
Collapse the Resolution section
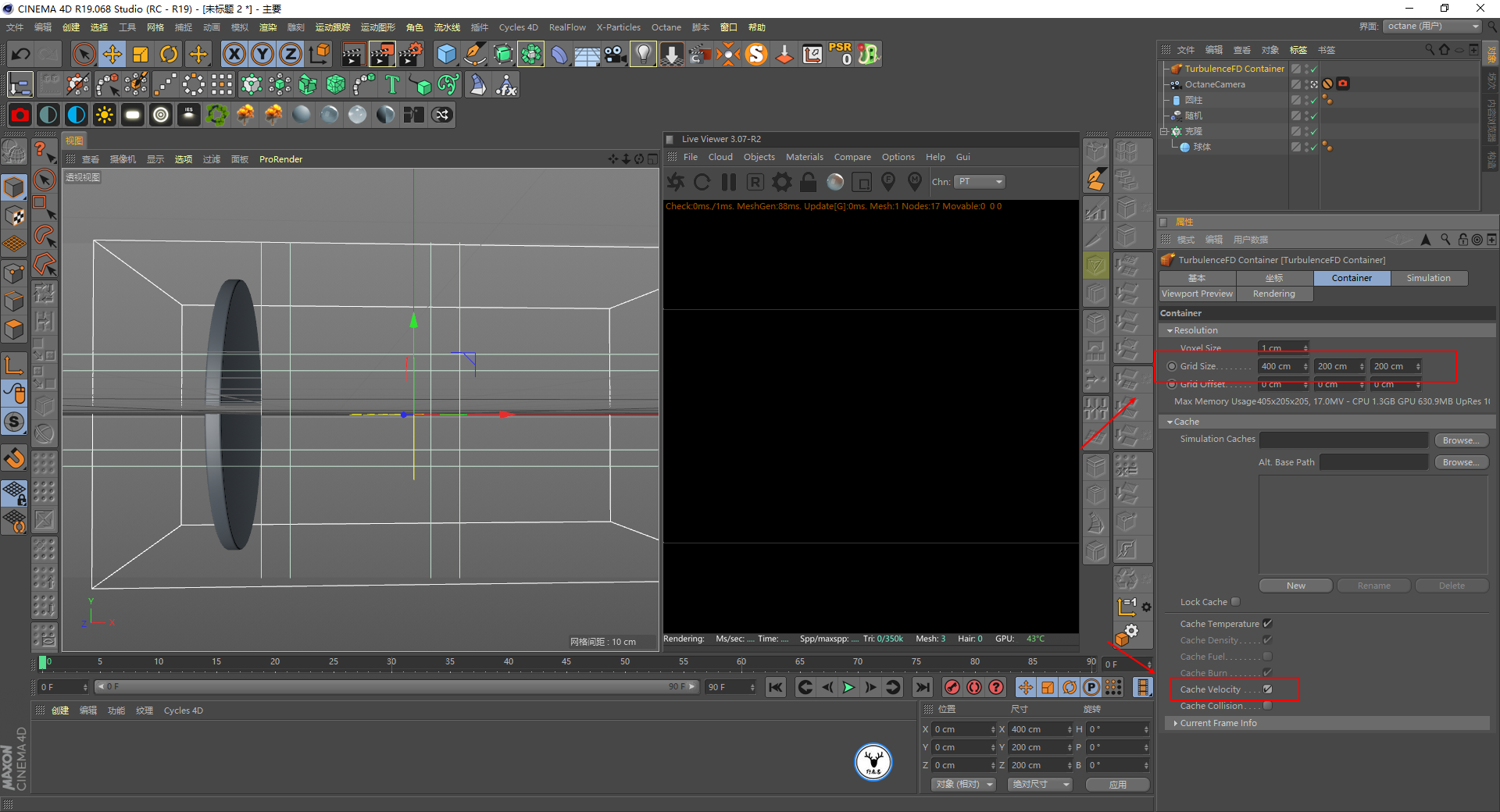pyautogui.click(x=1170, y=331)
